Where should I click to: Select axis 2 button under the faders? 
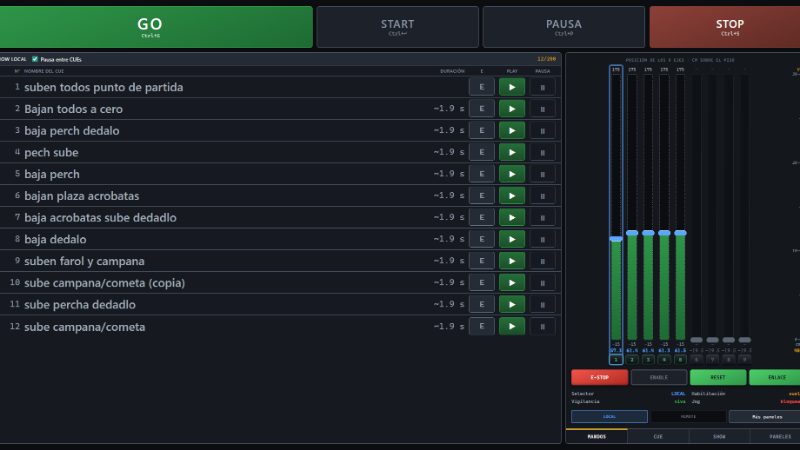632,360
